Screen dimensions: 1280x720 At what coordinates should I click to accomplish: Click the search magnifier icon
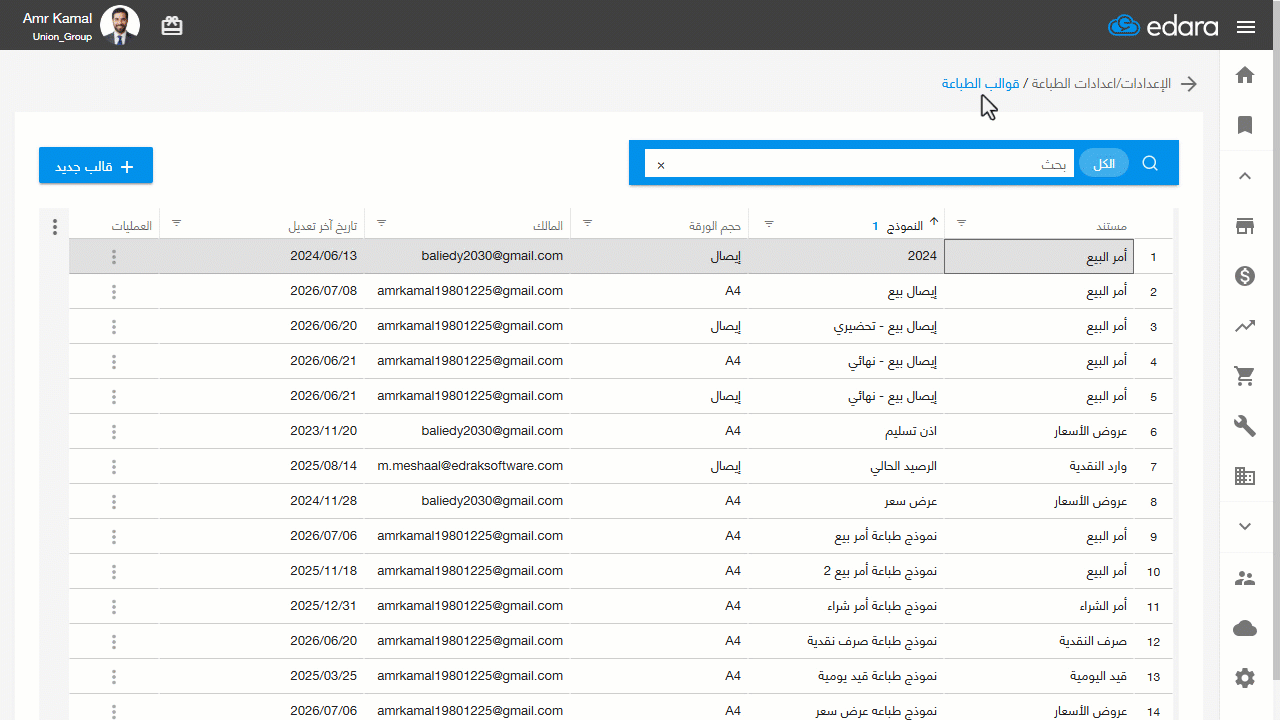(1150, 163)
